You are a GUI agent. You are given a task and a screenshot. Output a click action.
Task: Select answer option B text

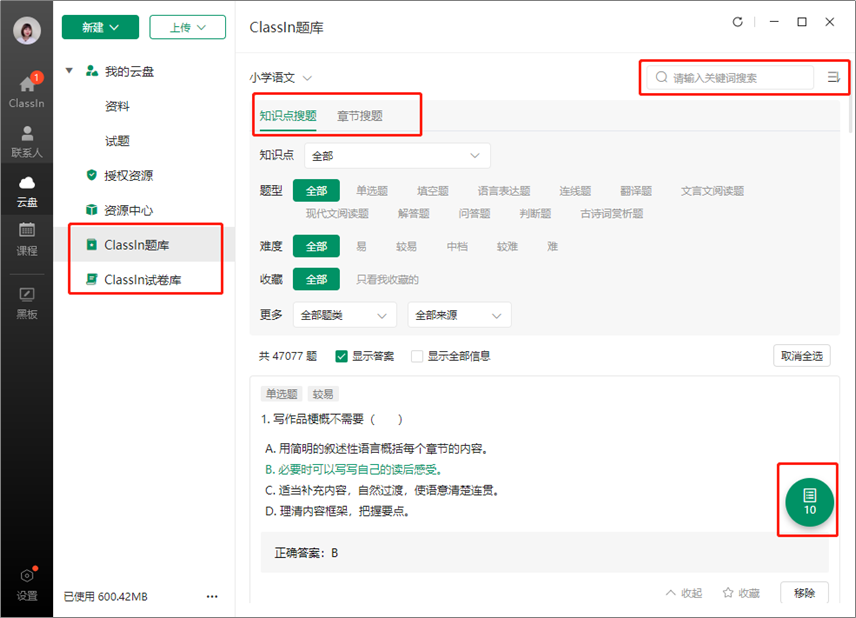point(353,470)
